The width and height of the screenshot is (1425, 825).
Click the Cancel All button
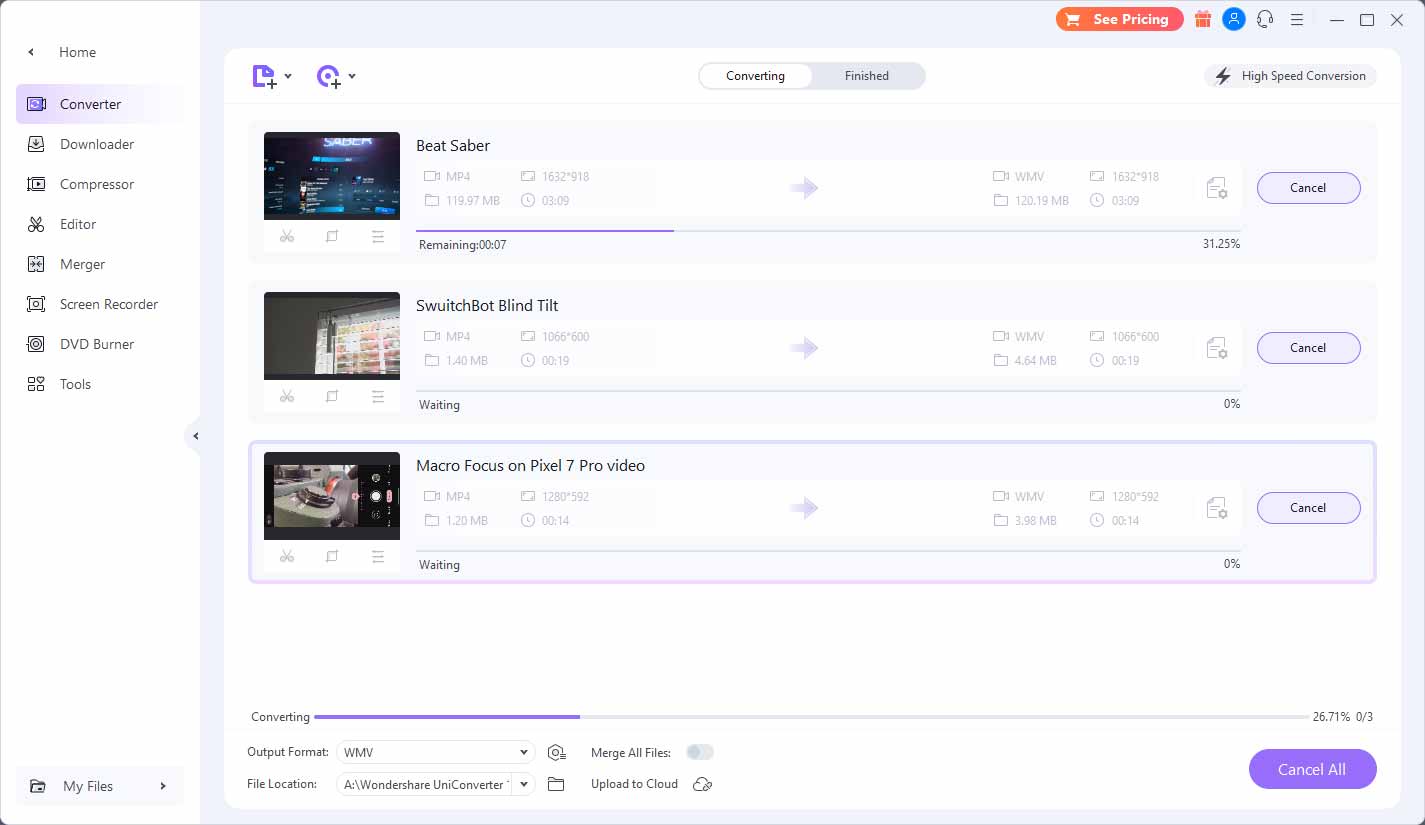point(1312,769)
